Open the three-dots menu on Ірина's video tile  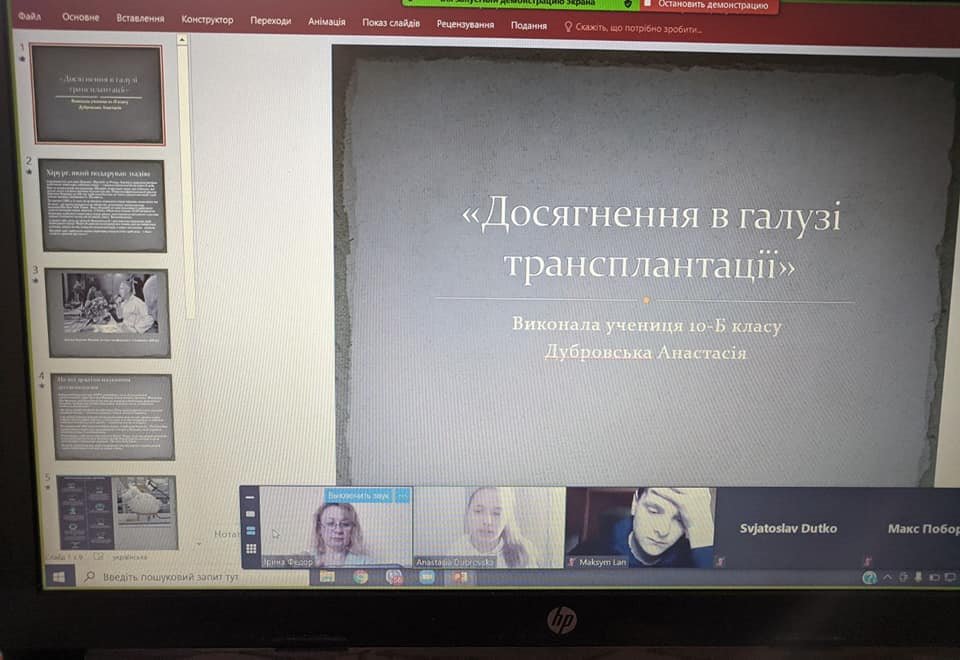[x=403, y=495]
